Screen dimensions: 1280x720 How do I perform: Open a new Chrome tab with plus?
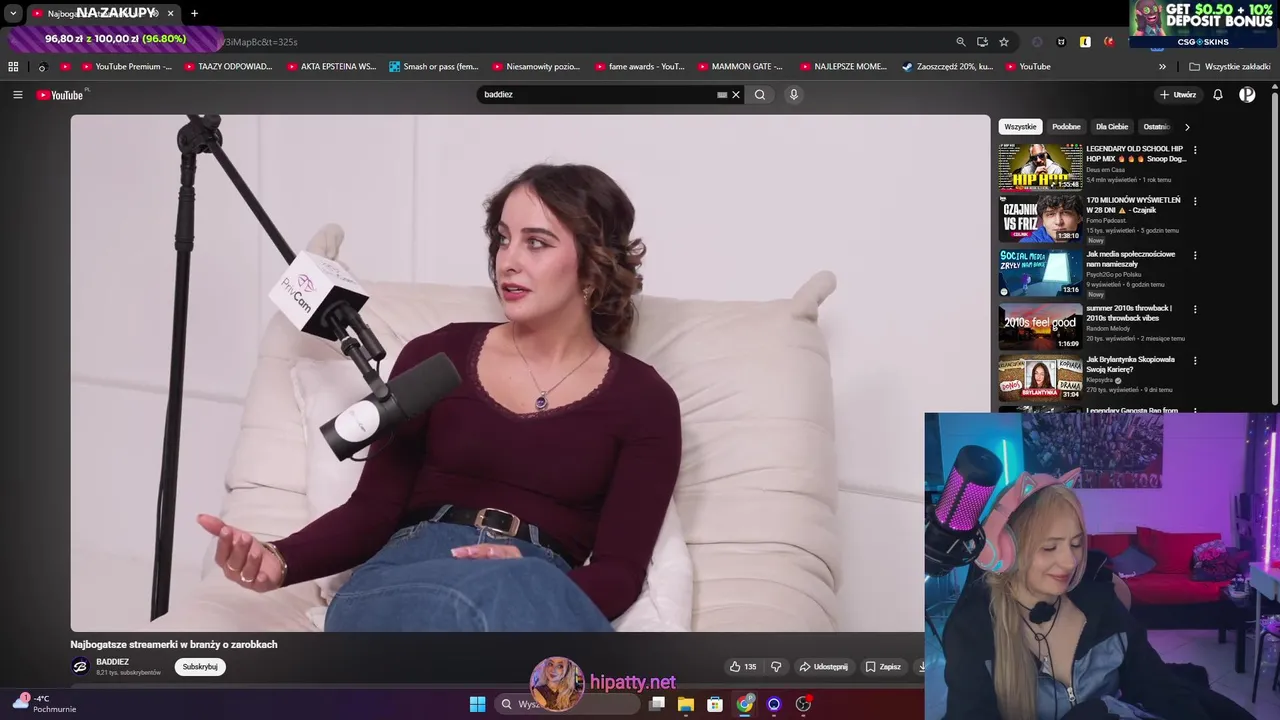194,13
